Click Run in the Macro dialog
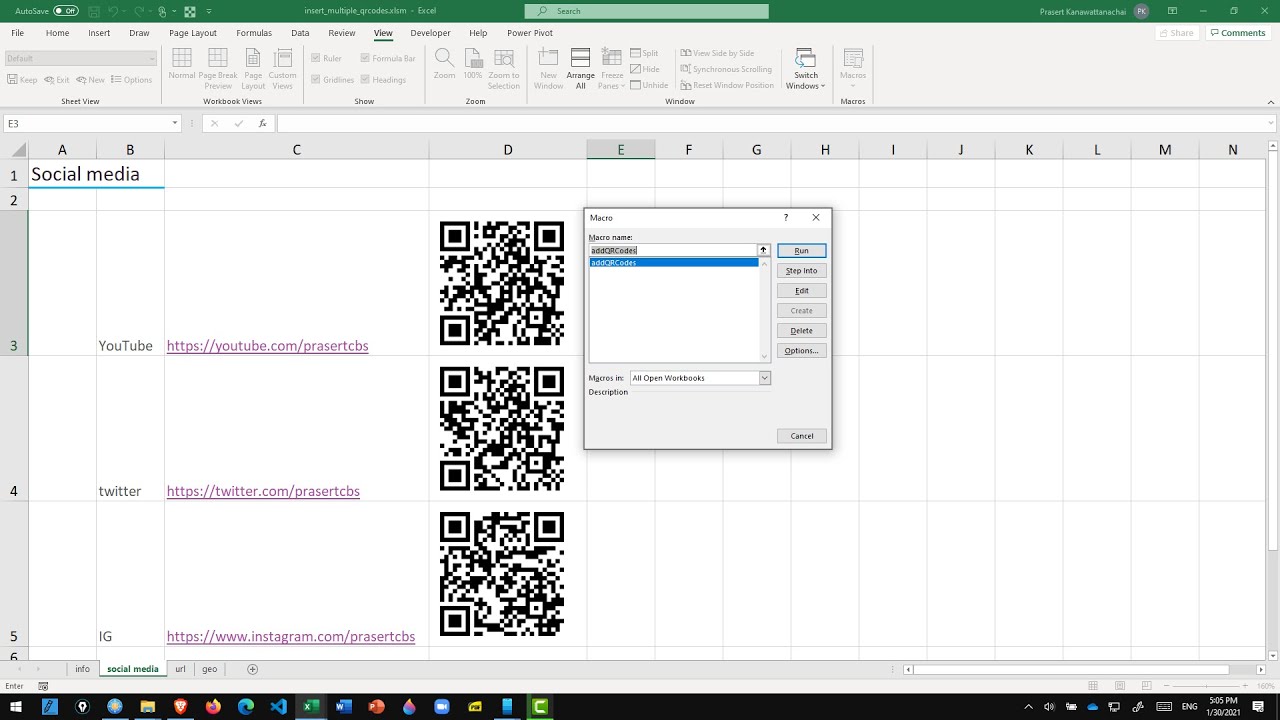Screen dimensions: 1280x720 click(802, 251)
